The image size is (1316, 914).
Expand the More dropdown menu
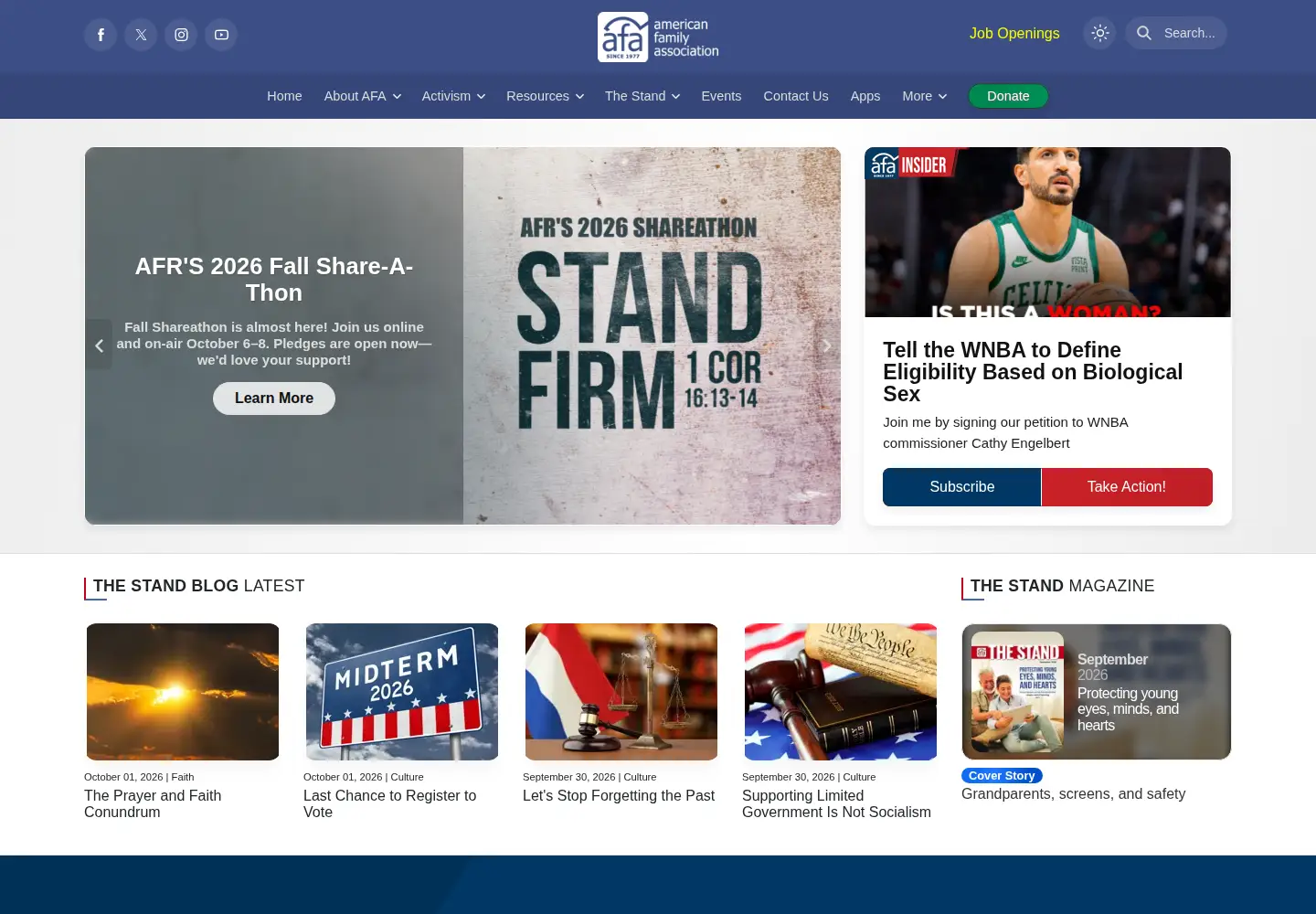[925, 96]
